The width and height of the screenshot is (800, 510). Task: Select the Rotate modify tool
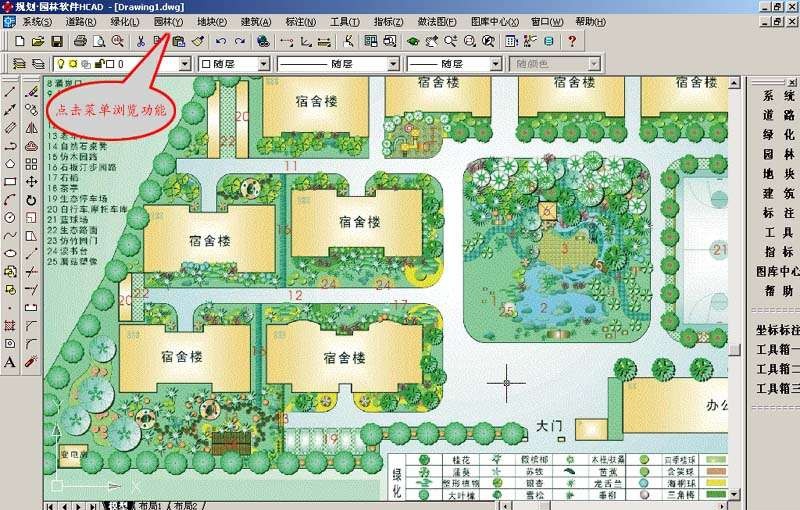(31, 200)
